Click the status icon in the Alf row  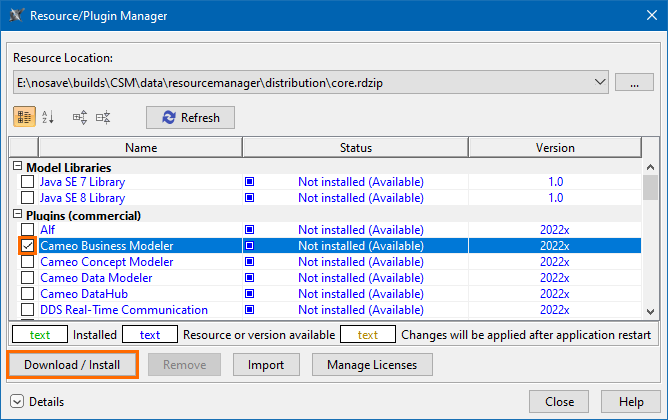click(250, 230)
